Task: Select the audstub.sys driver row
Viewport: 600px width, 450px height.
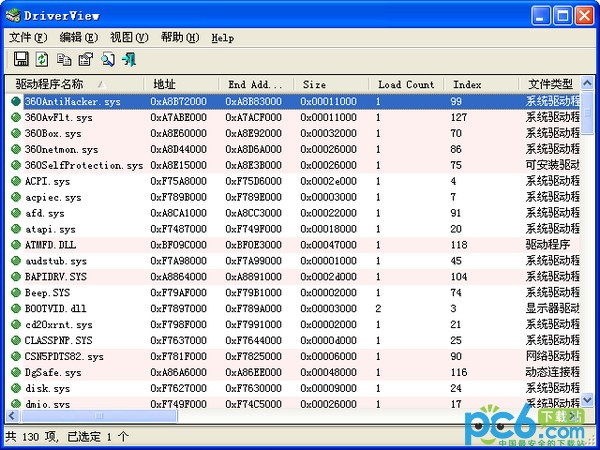Action: (293, 261)
